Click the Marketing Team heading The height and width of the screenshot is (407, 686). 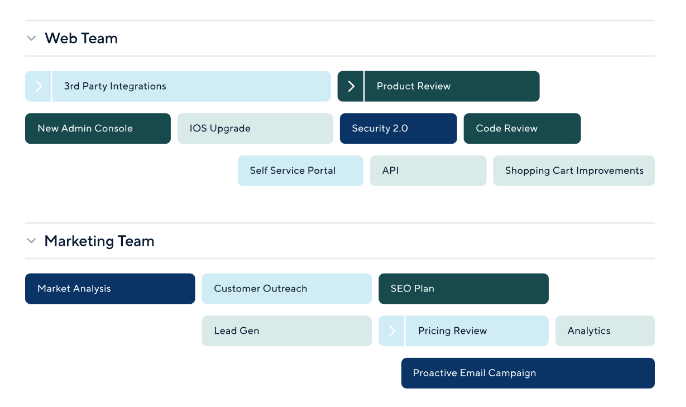(x=99, y=241)
